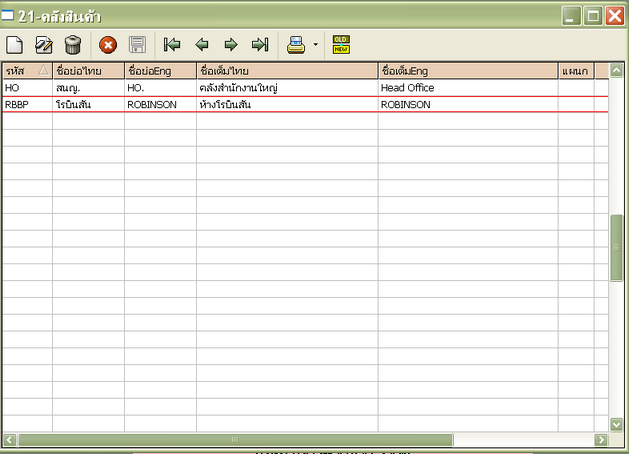
Task: Open the printer dropdown arrow
Action: 315,45
